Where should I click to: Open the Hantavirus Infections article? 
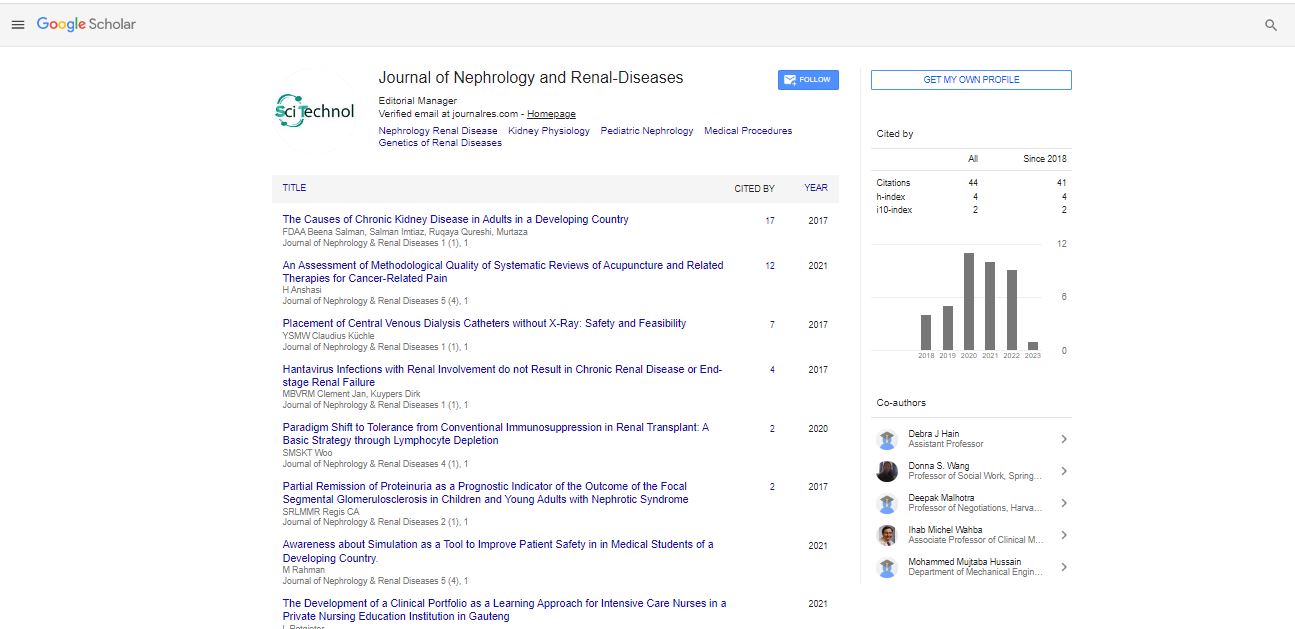[502, 376]
